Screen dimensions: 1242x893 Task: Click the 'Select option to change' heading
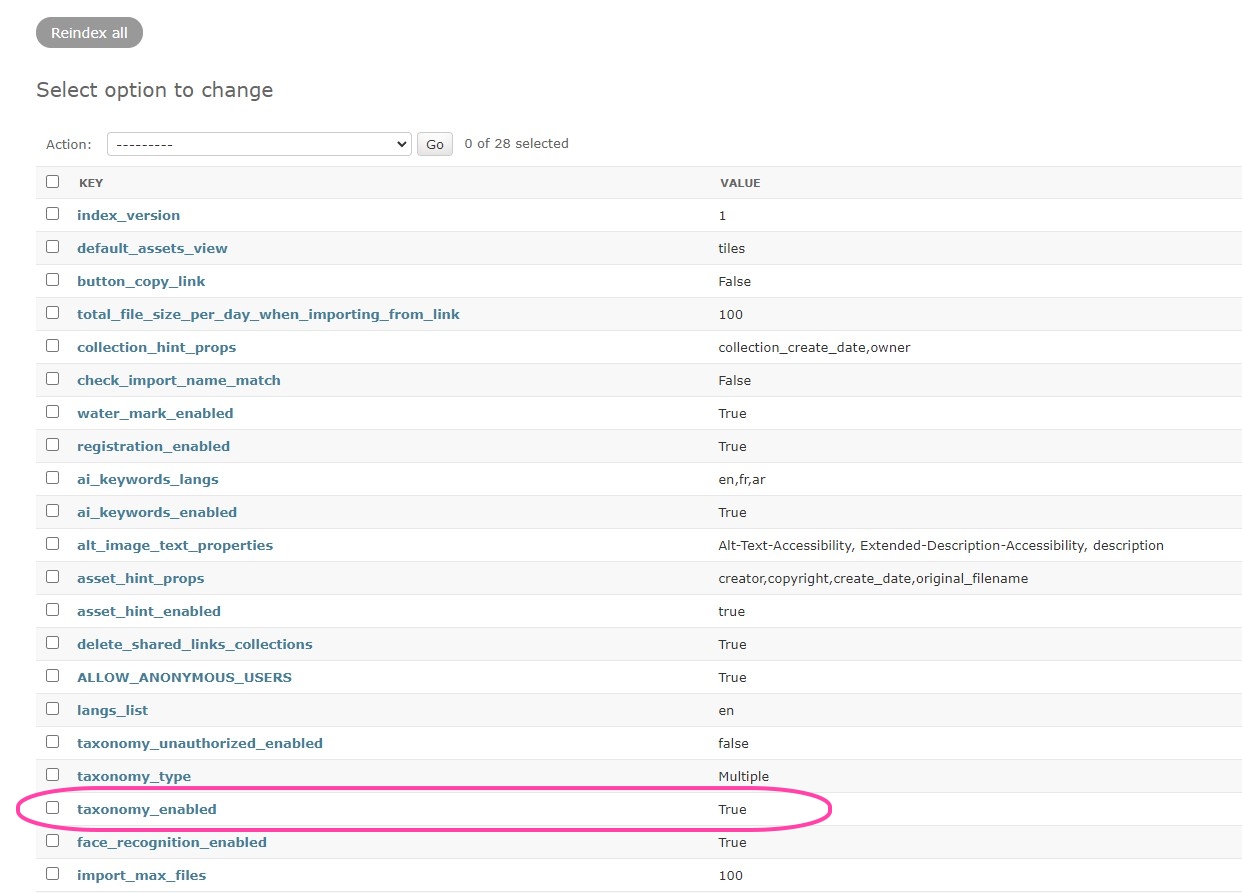tap(155, 90)
